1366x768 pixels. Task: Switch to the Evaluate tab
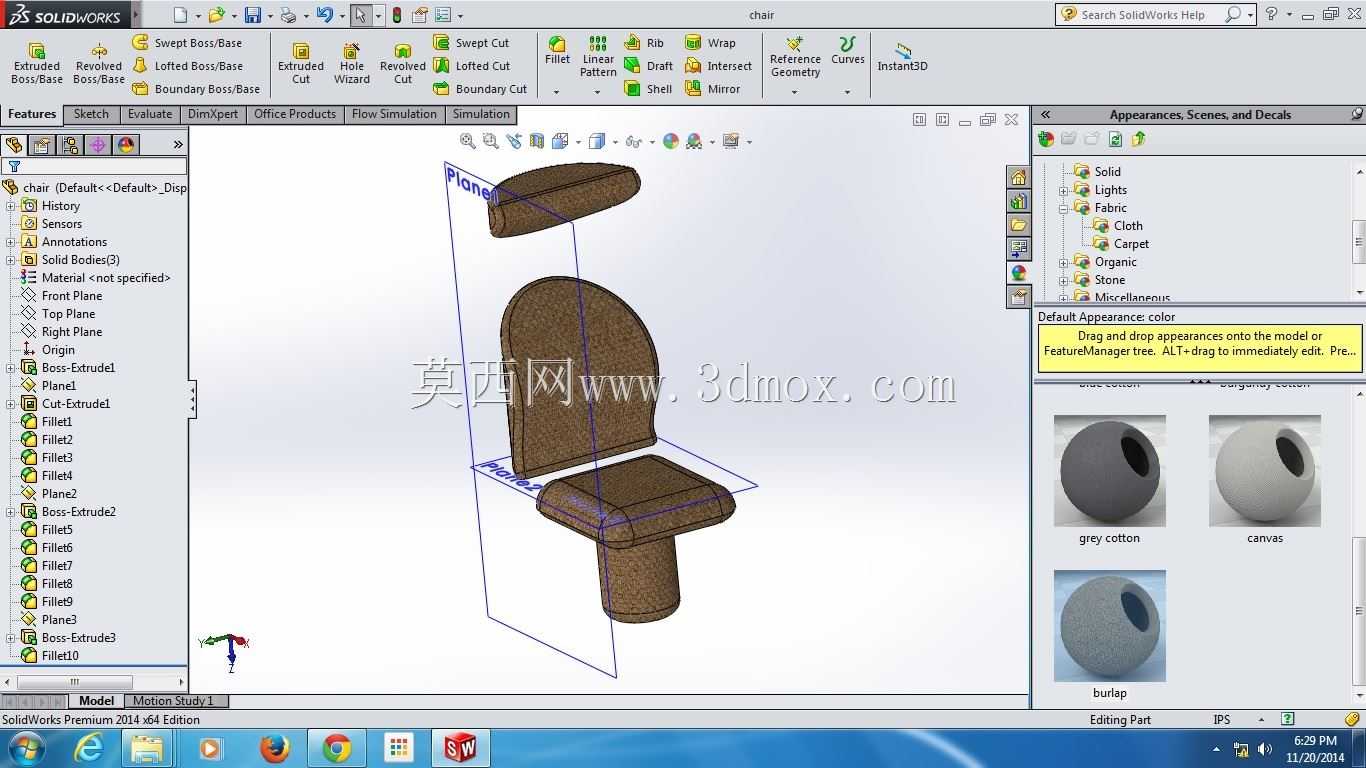[150, 114]
